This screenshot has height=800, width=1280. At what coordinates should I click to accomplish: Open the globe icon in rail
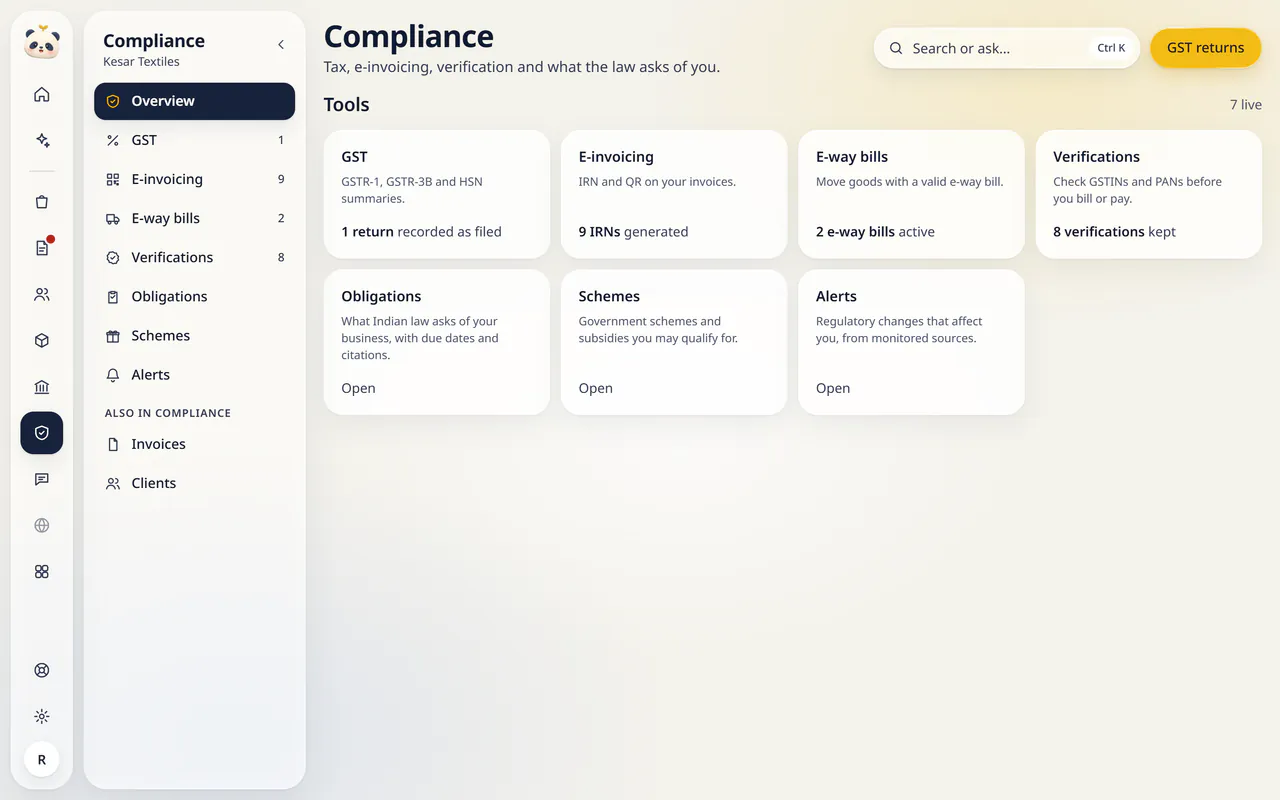pyautogui.click(x=42, y=525)
